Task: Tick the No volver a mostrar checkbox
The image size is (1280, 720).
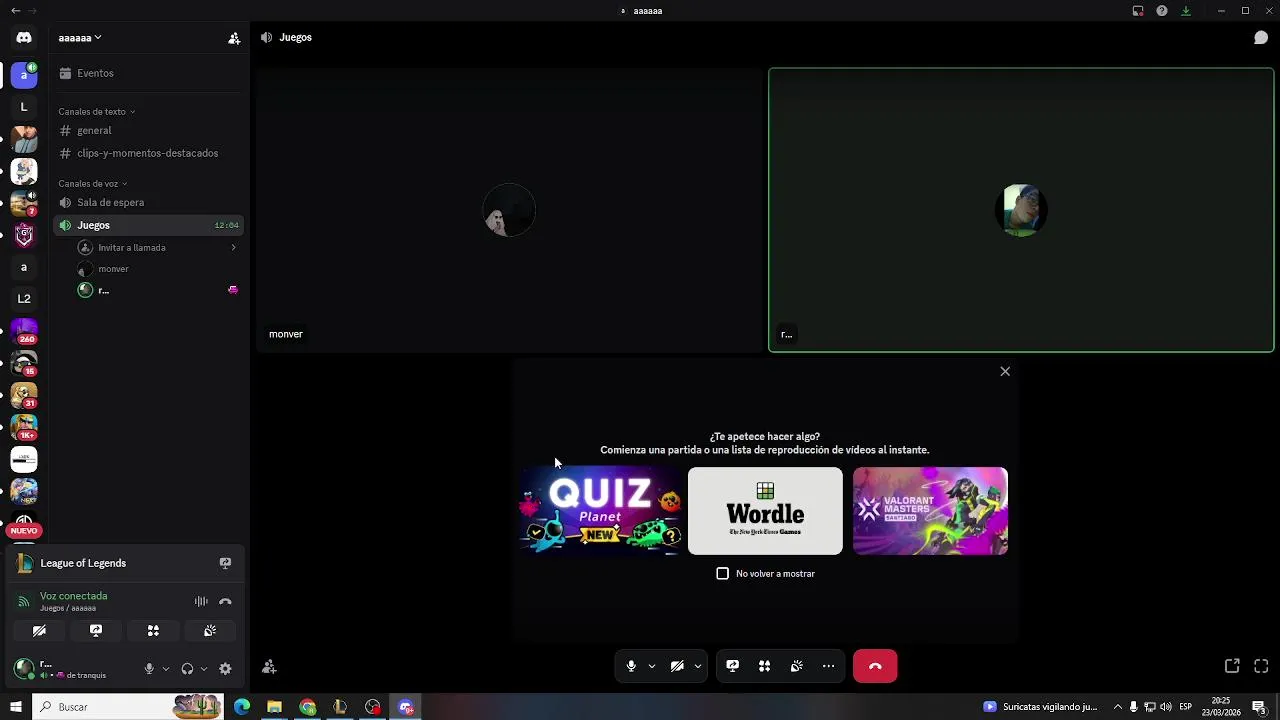Action: (723, 574)
